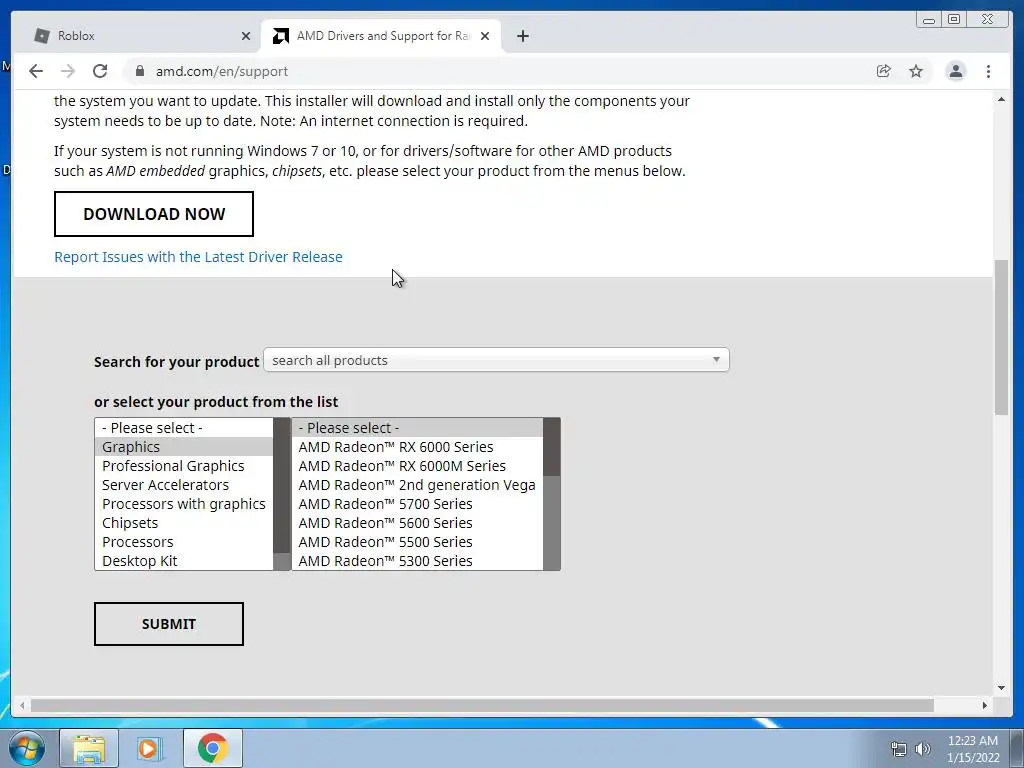Click the DOWNLOAD NOW button

point(153,214)
